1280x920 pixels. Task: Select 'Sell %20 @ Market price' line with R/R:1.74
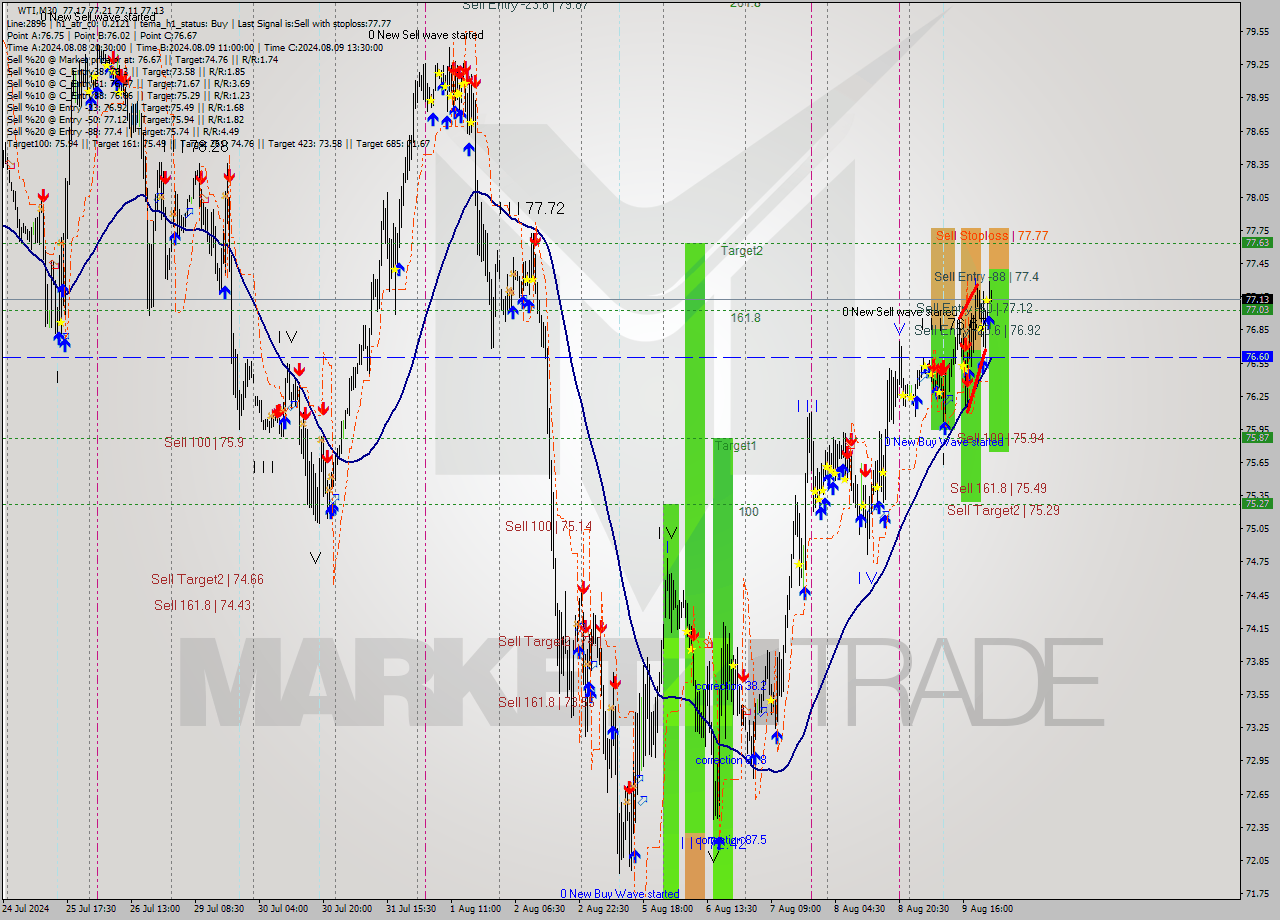[142, 59]
